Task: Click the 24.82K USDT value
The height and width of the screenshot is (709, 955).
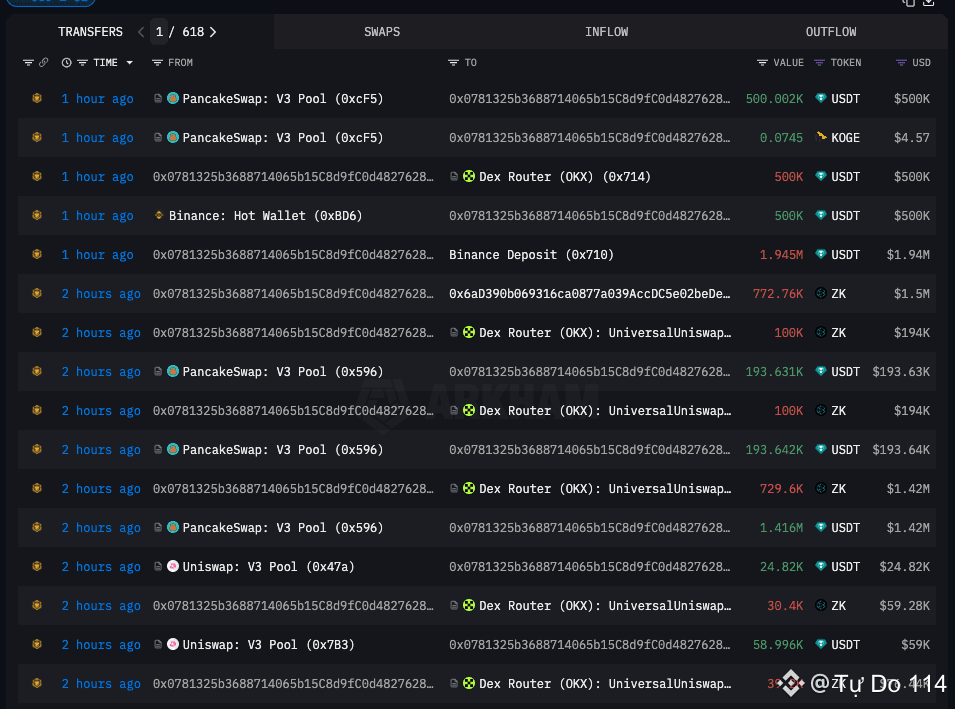Action: tap(781, 566)
